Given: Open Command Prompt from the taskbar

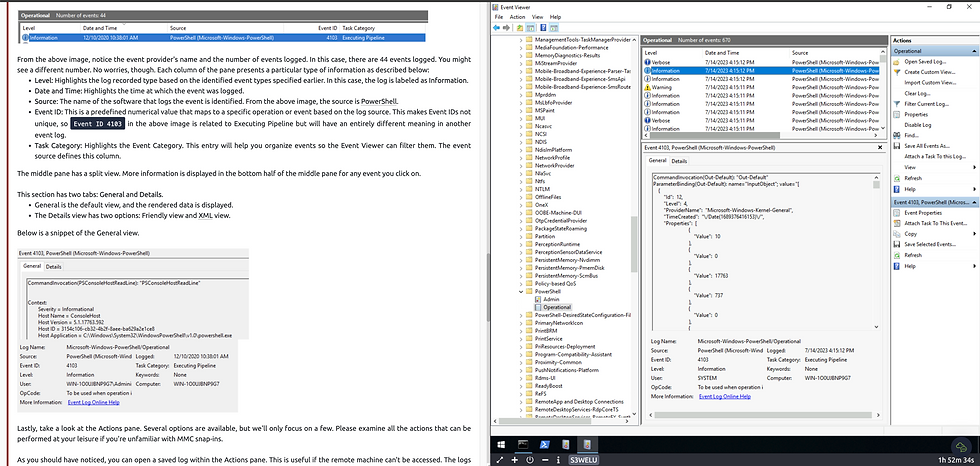Looking at the screenshot, I should [x=522, y=445].
